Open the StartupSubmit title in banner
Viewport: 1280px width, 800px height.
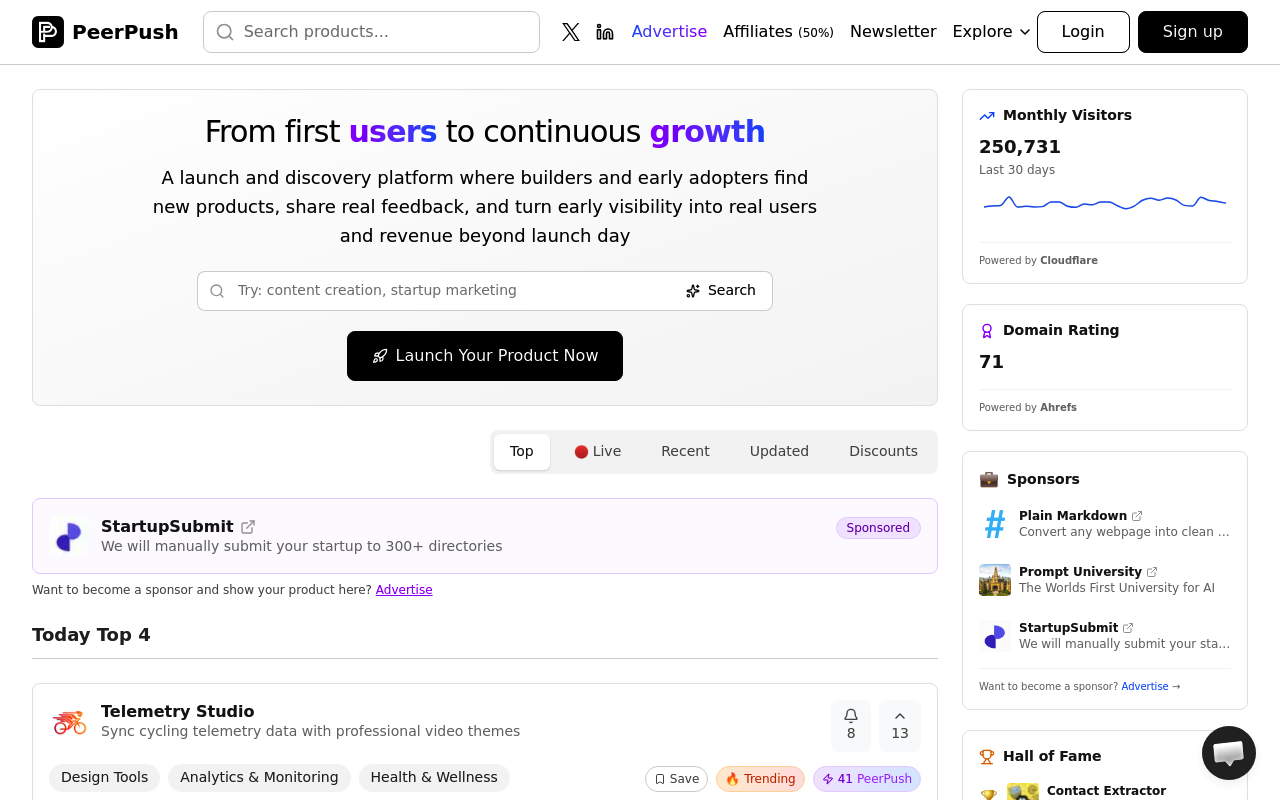[x=167, y=527]
